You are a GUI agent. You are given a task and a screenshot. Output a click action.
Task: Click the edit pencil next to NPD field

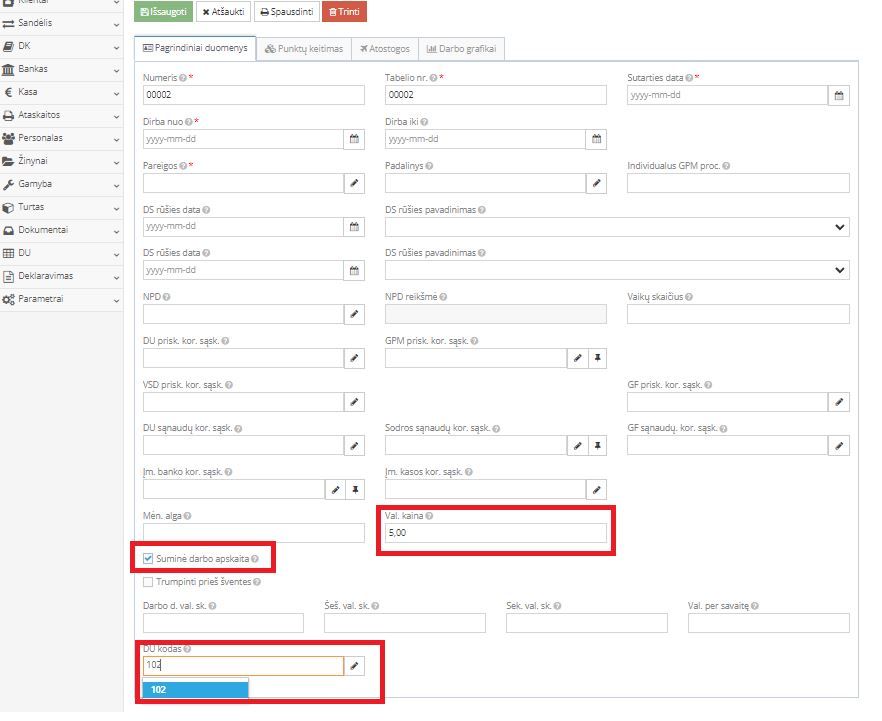(354, 314)
